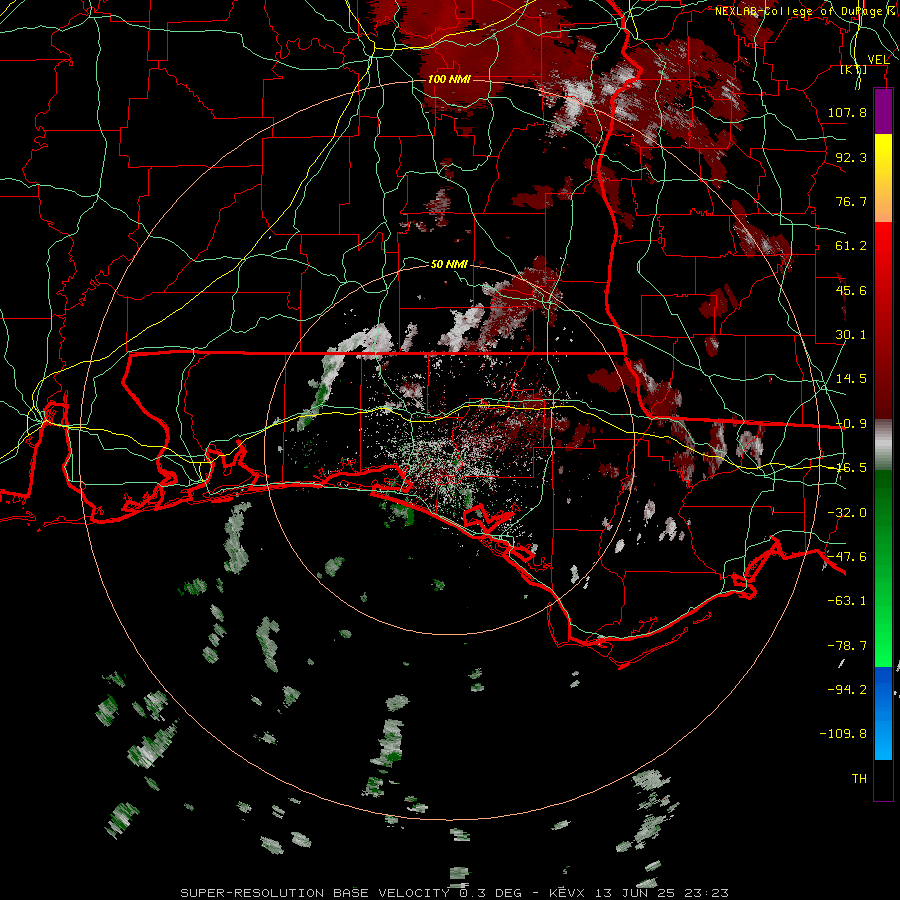Image resolution: width=900 pixels, height=900 pixels.
Task: Click the 50 NMI range ring label
Action: (x=449, y=264)
